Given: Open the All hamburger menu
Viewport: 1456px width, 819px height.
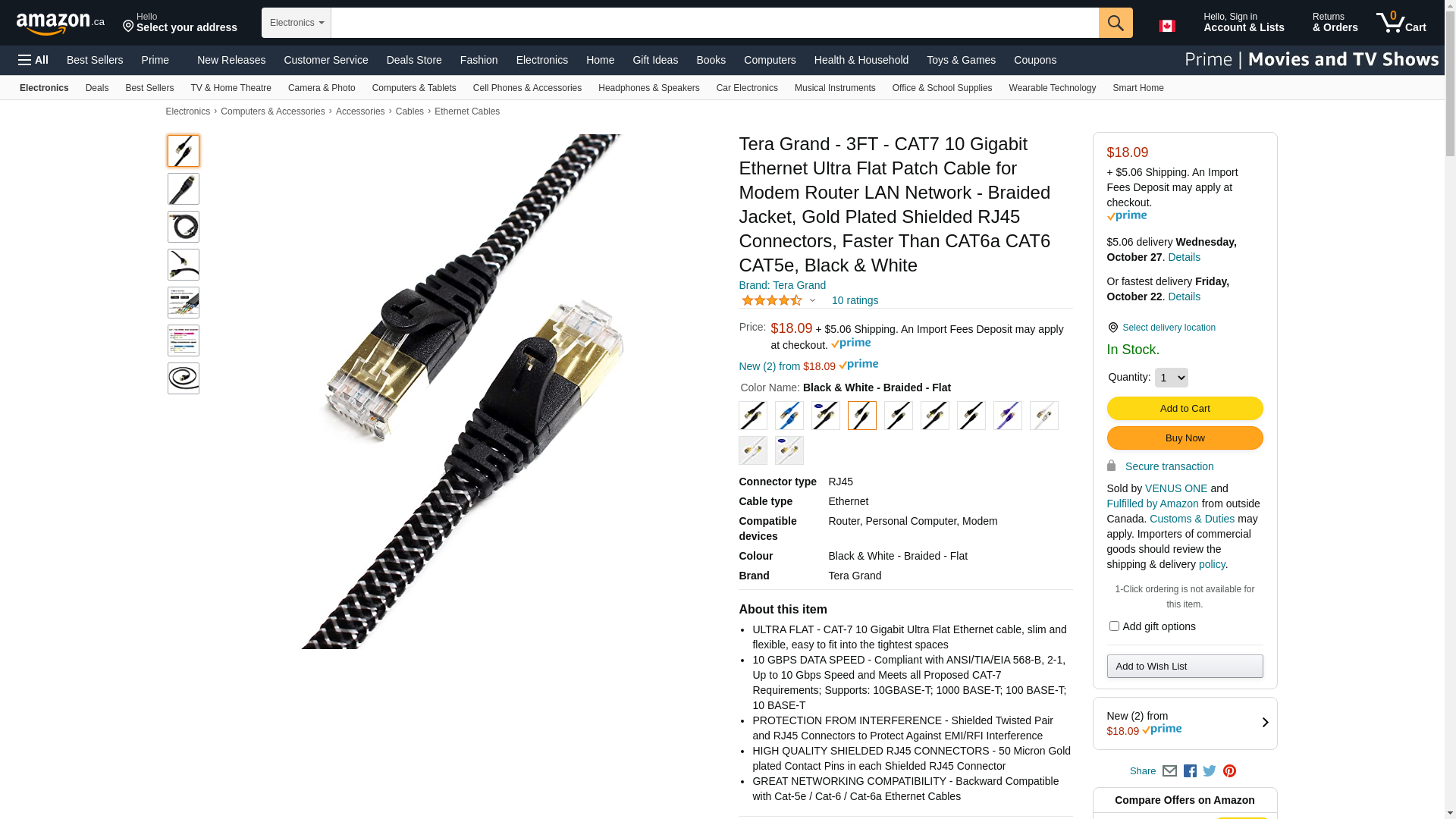Looking at the screenshot, I should (x=33, y=60).
